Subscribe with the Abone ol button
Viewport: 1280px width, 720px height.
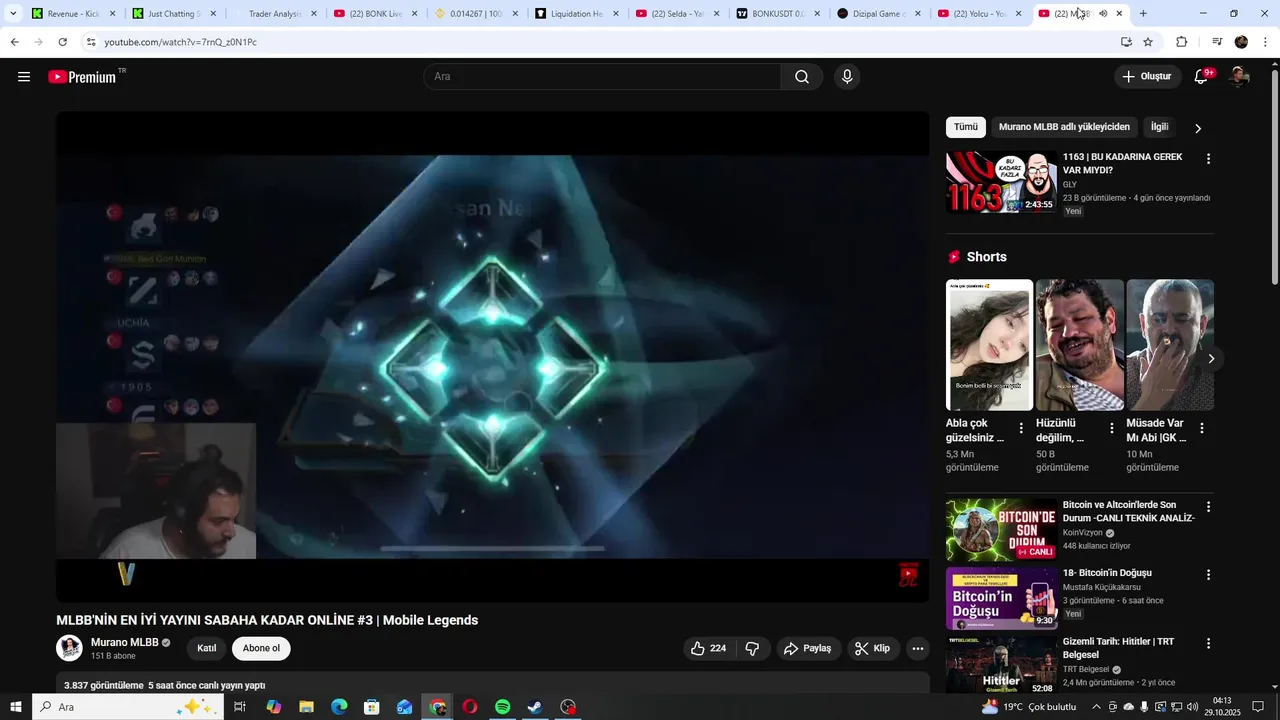[x=261, y=648]
